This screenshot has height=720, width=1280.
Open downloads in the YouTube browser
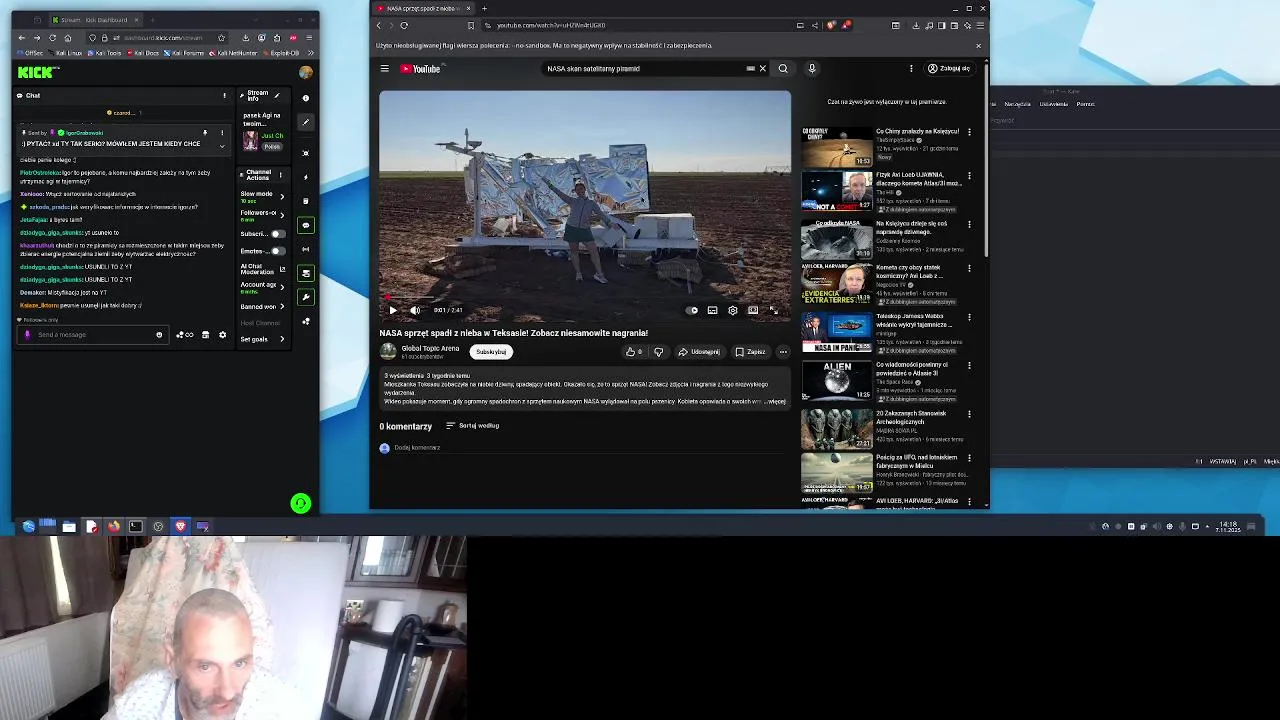[916, 26]
